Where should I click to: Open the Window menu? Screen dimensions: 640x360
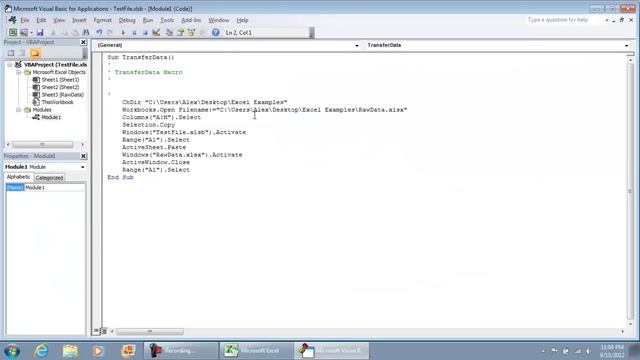coord(219,20)
